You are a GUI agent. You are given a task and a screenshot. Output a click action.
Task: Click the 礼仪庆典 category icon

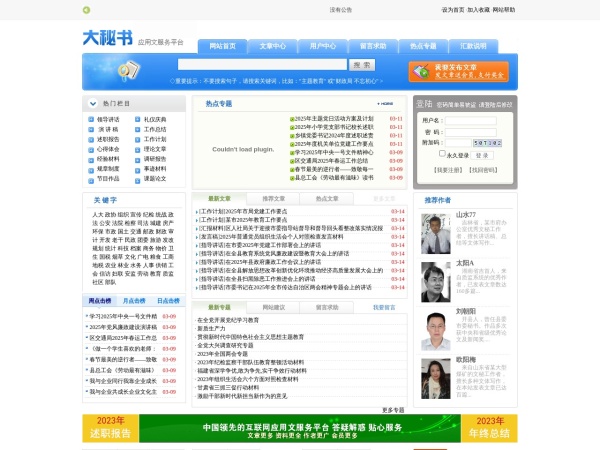pos(139,119)
